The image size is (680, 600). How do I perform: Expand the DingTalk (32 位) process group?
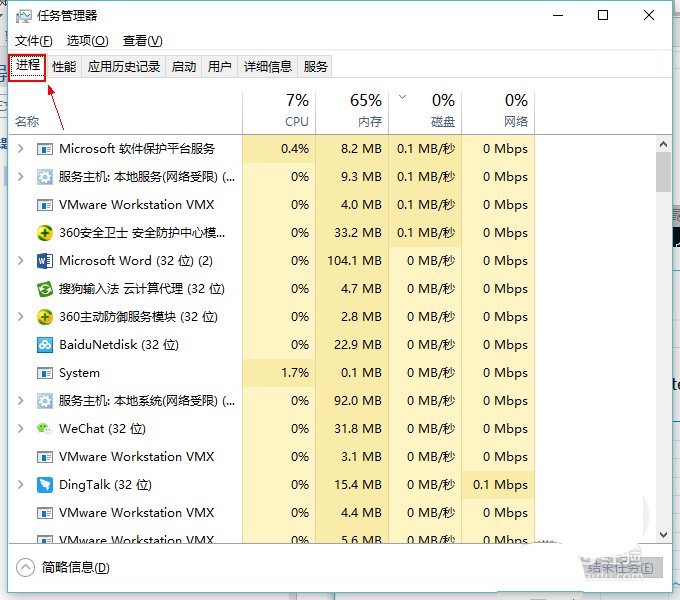(x=20, y=484)
